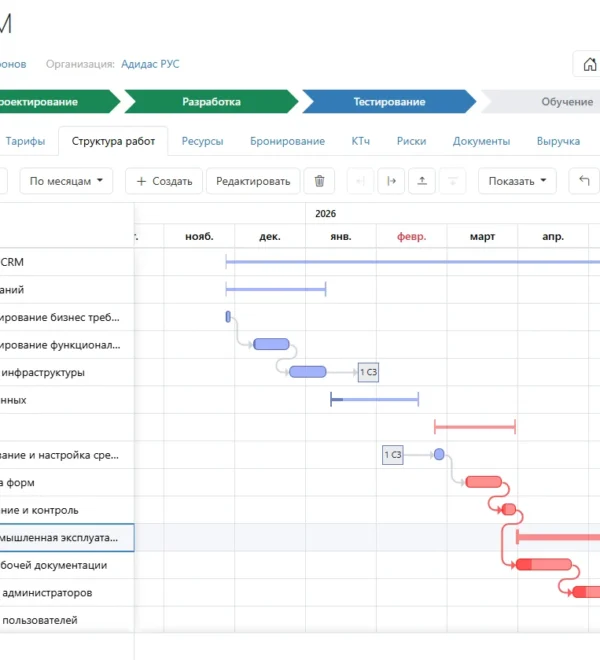Viewport: 600px width, 660px height.
Task: Select the red администраторов task bar
Action: click(x=586, y=592)
